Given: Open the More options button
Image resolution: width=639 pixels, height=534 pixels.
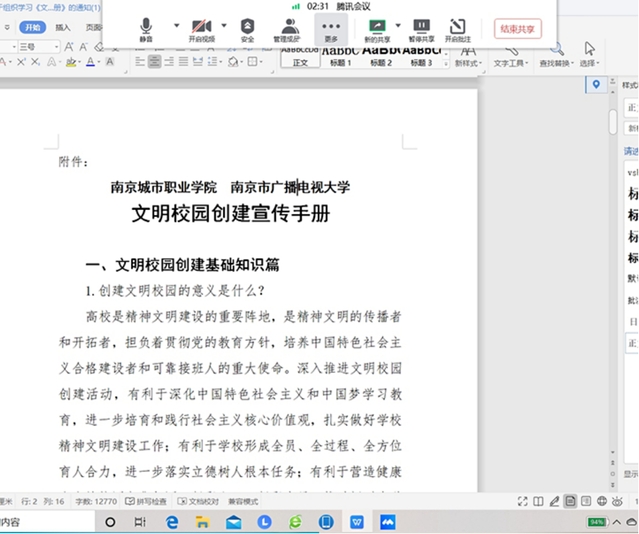Looking at the screenshot, I should click(331, 29).
